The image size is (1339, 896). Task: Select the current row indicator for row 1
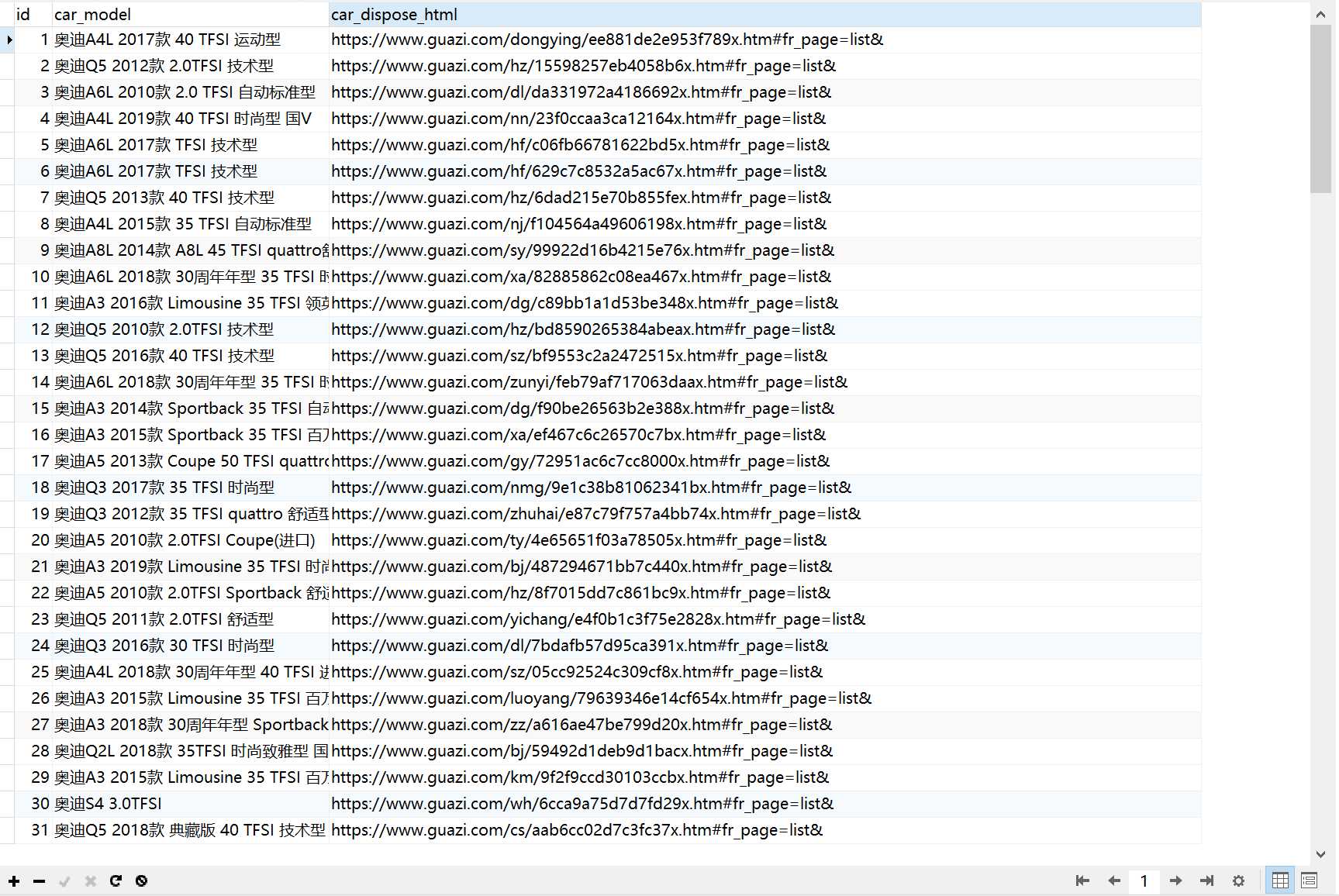[8, 40]
